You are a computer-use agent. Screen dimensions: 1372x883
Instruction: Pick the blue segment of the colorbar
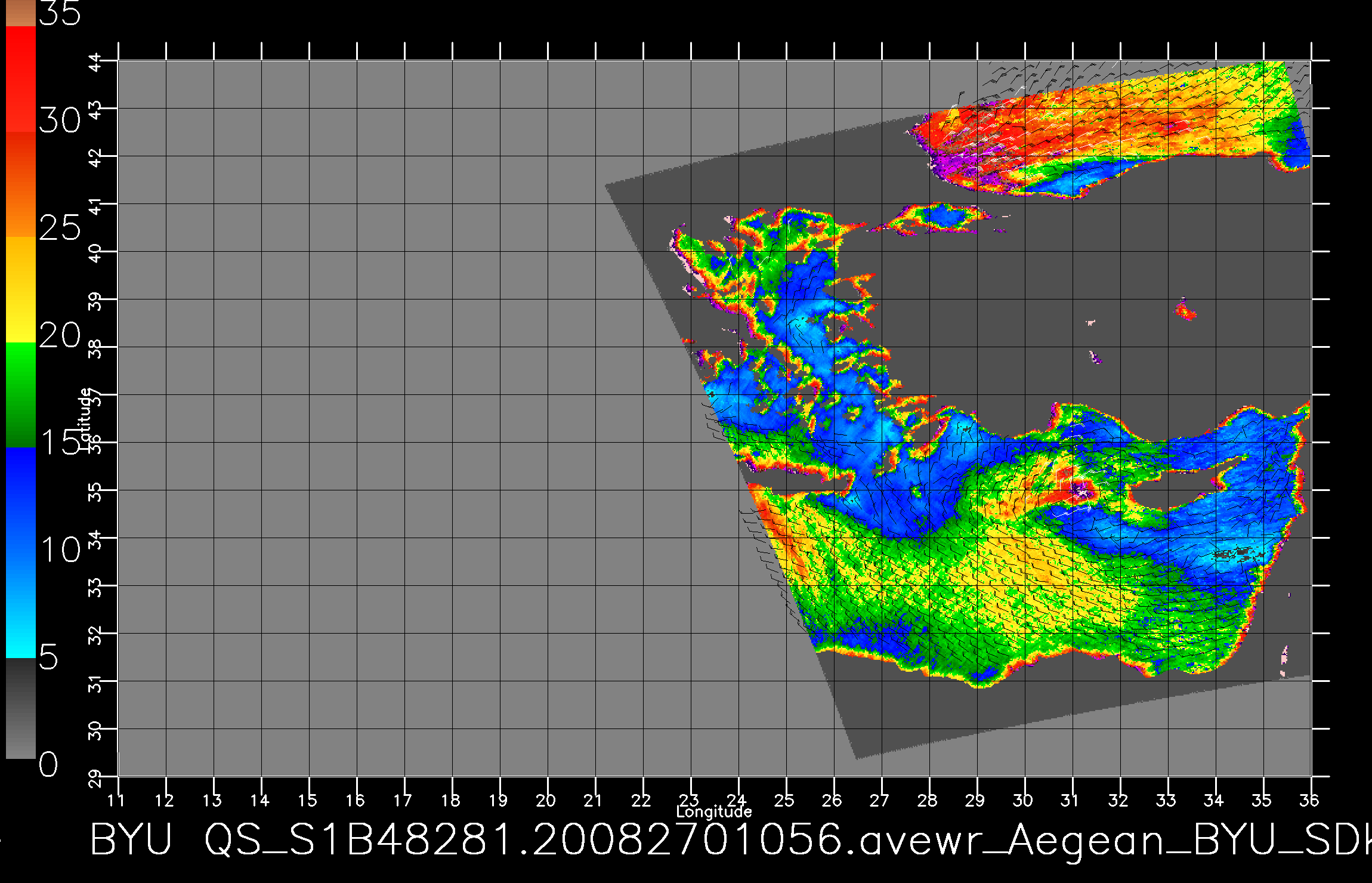(21, 552)
